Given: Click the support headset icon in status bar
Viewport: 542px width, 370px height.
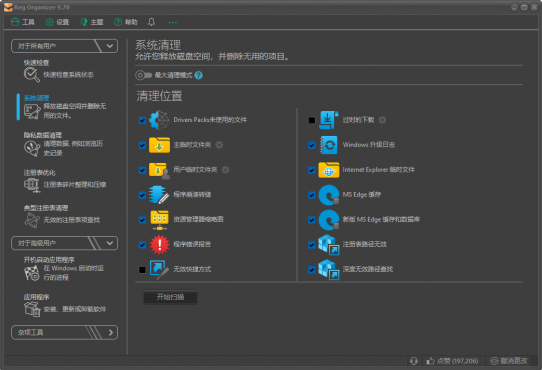Looking at the screenshot, I should tap(414, 361).
